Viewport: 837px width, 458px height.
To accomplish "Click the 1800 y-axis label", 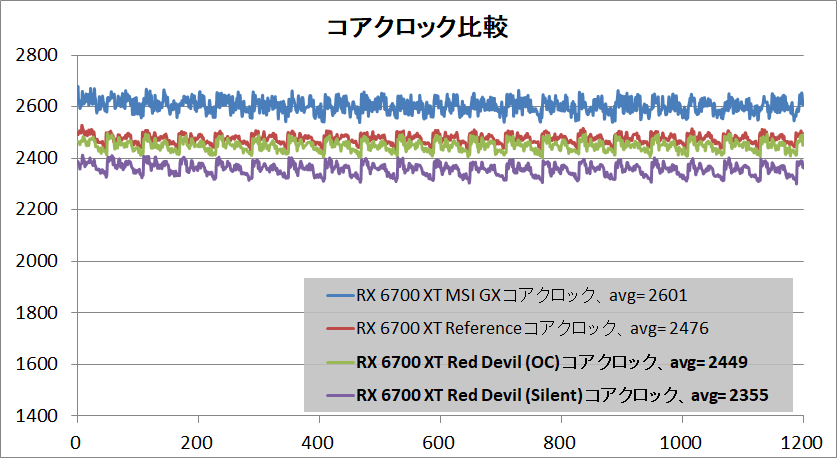I will click(37, 313).
